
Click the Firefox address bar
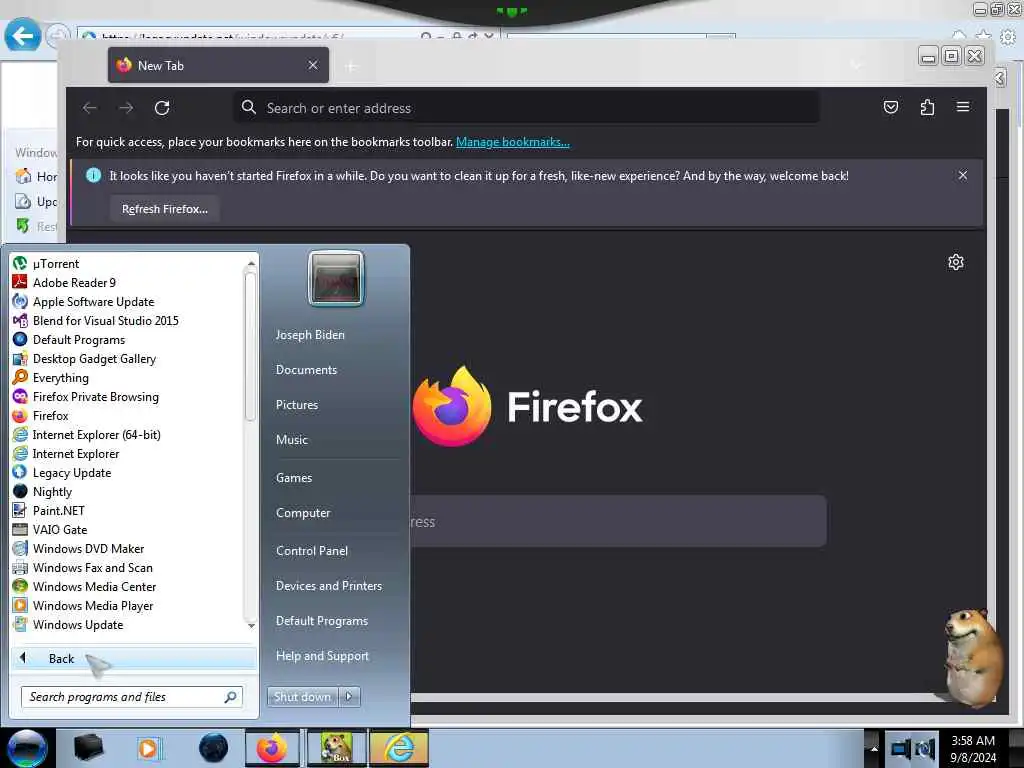pyautogui.click(x=526, y=108)
